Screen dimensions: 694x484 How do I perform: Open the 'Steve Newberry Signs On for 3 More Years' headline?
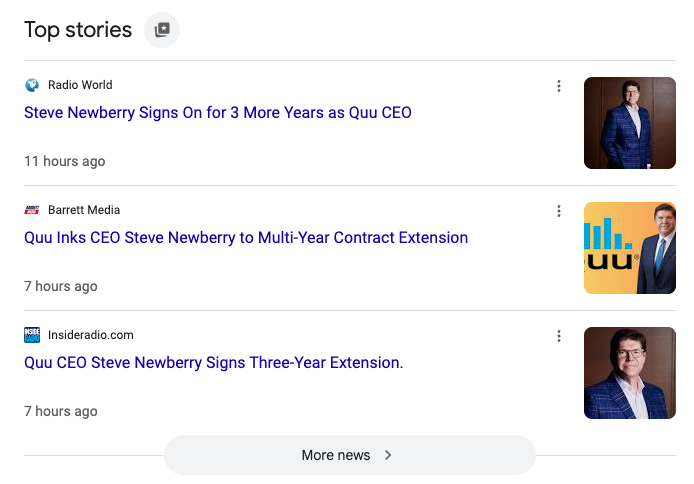pyautogui.click(x=218, y=113)
